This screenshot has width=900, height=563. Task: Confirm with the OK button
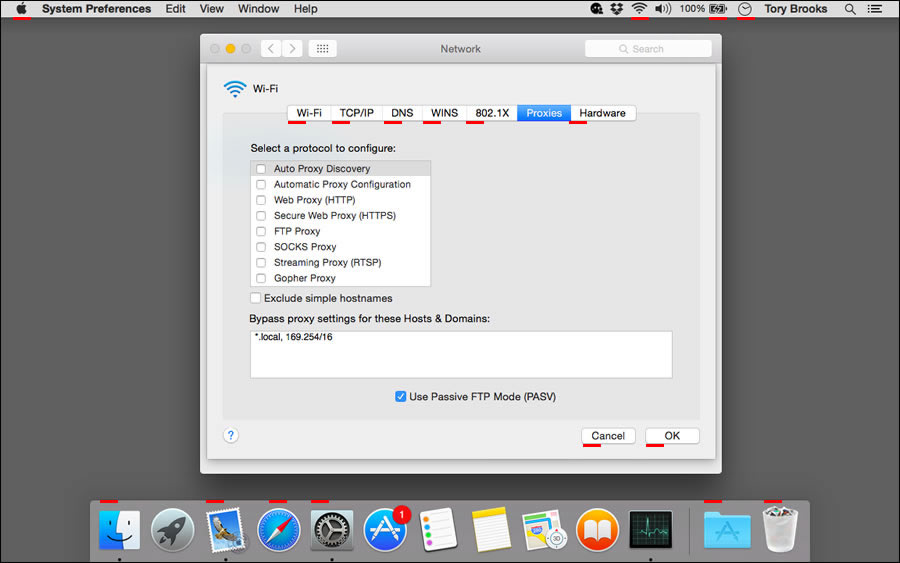[x=672, y=436]
